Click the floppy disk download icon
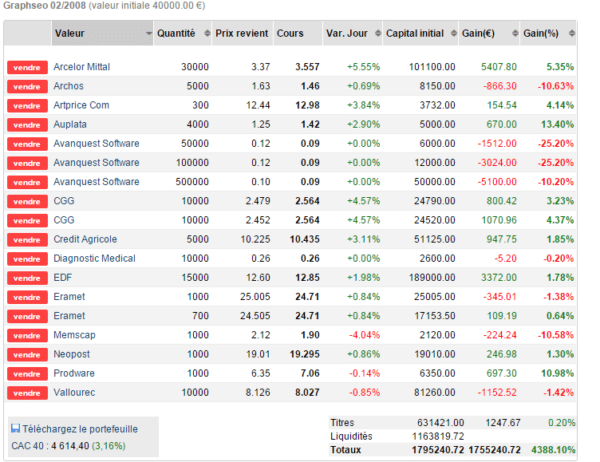Image resolution: width=600 pixels, height=462 pixels. pyautogui.click(x=15, y=428)
